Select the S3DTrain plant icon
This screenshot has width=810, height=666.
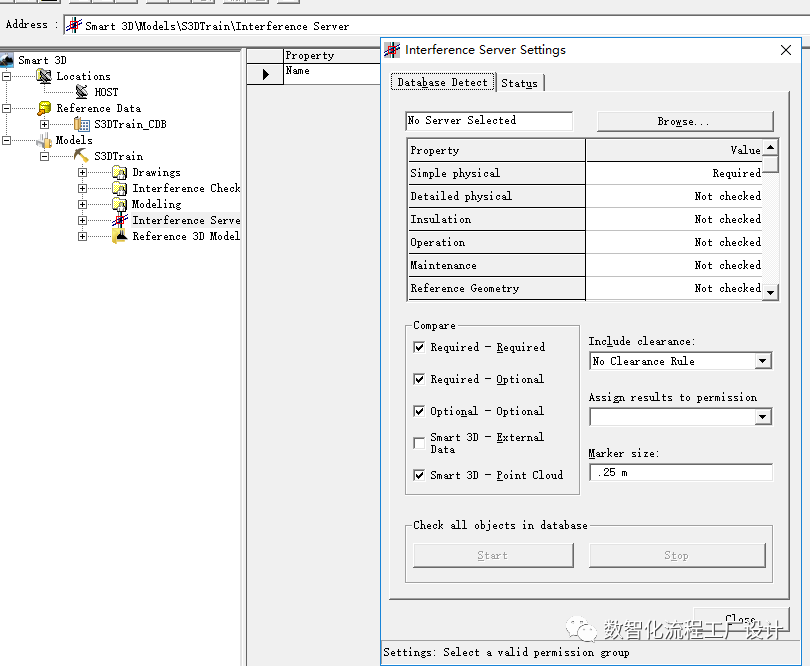82,156
